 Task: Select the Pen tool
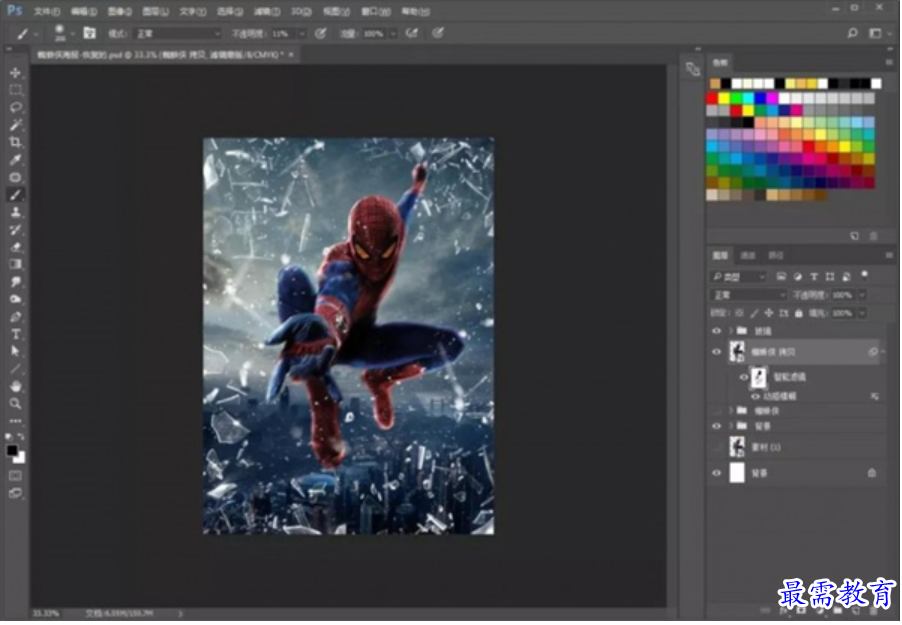[16, 317]
